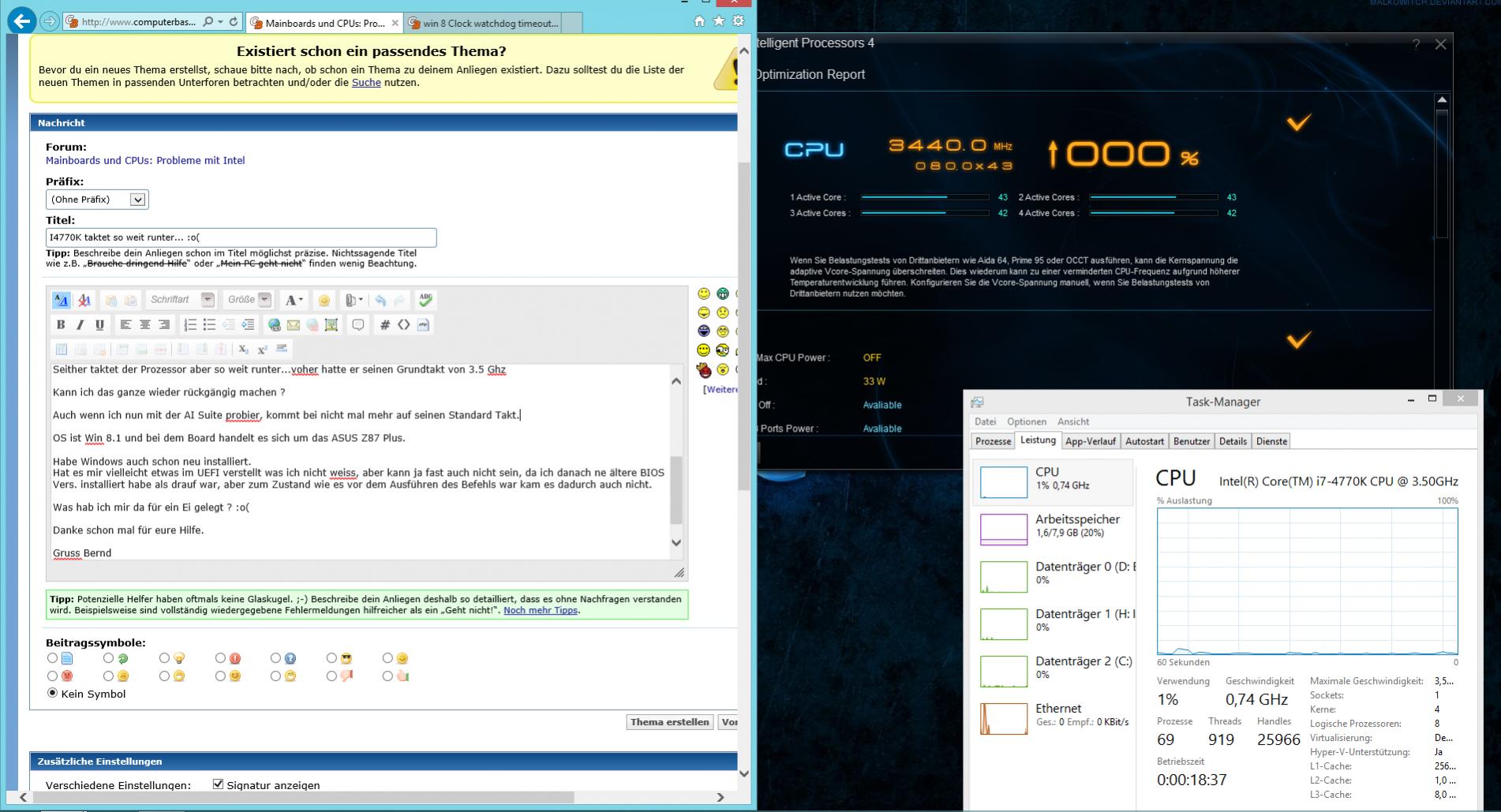
Task: Open 'Mainboards und CPUs: Probleme mit Intel' forum link
Action: click(145, 160)
